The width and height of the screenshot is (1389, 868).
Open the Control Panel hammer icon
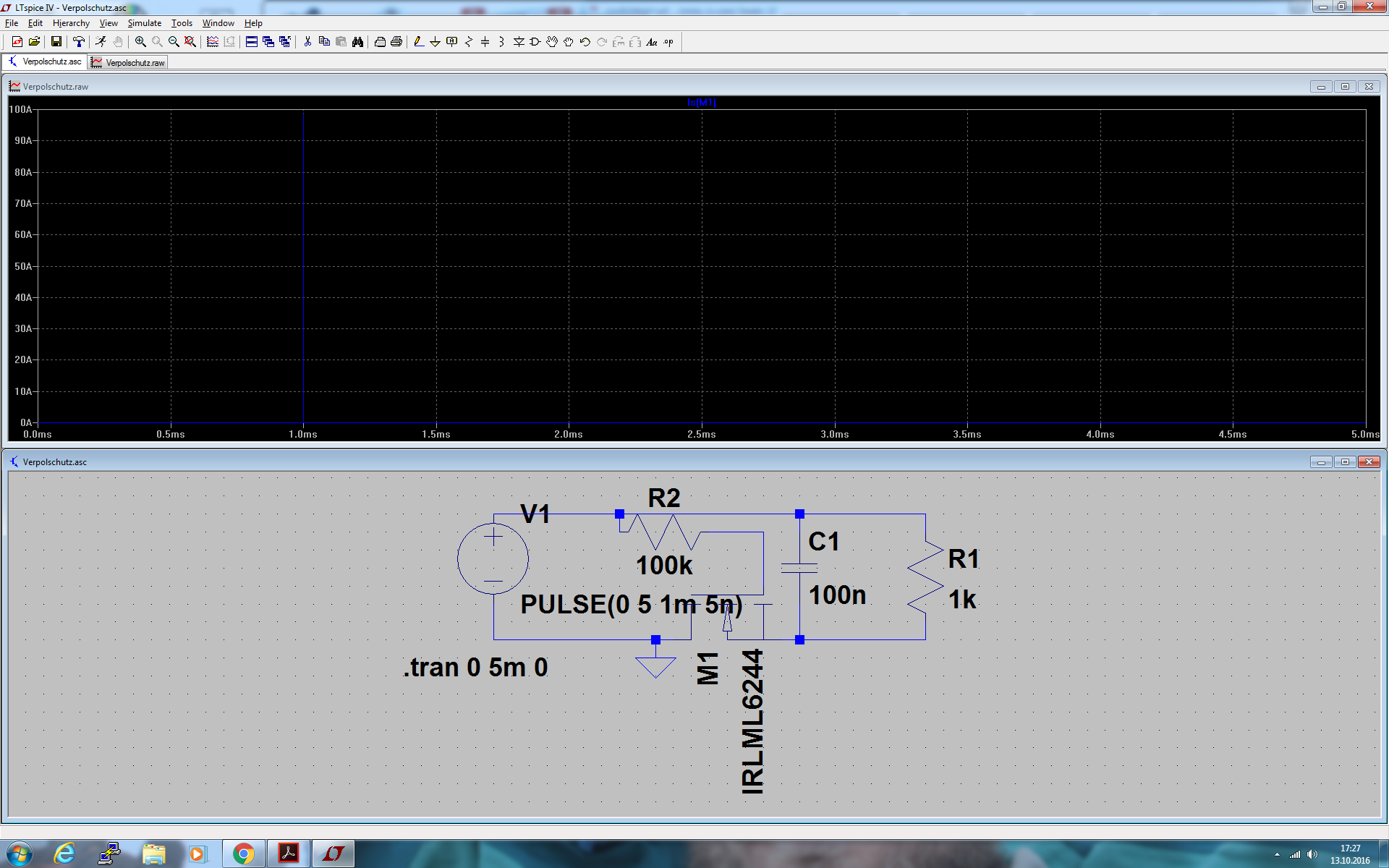(78, 42)
